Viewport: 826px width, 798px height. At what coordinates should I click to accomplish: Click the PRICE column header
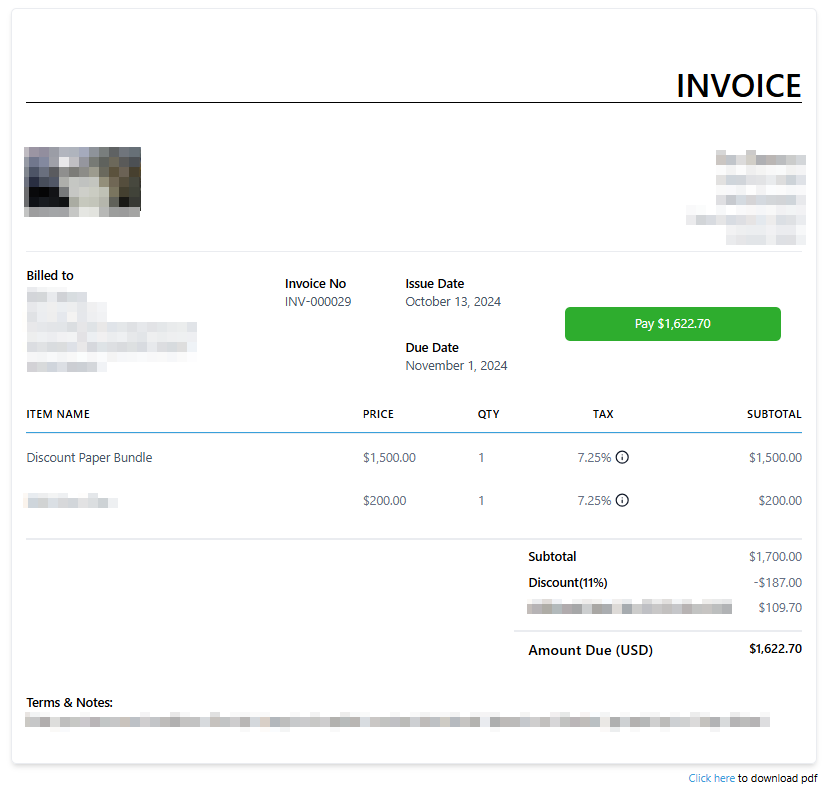378,414
